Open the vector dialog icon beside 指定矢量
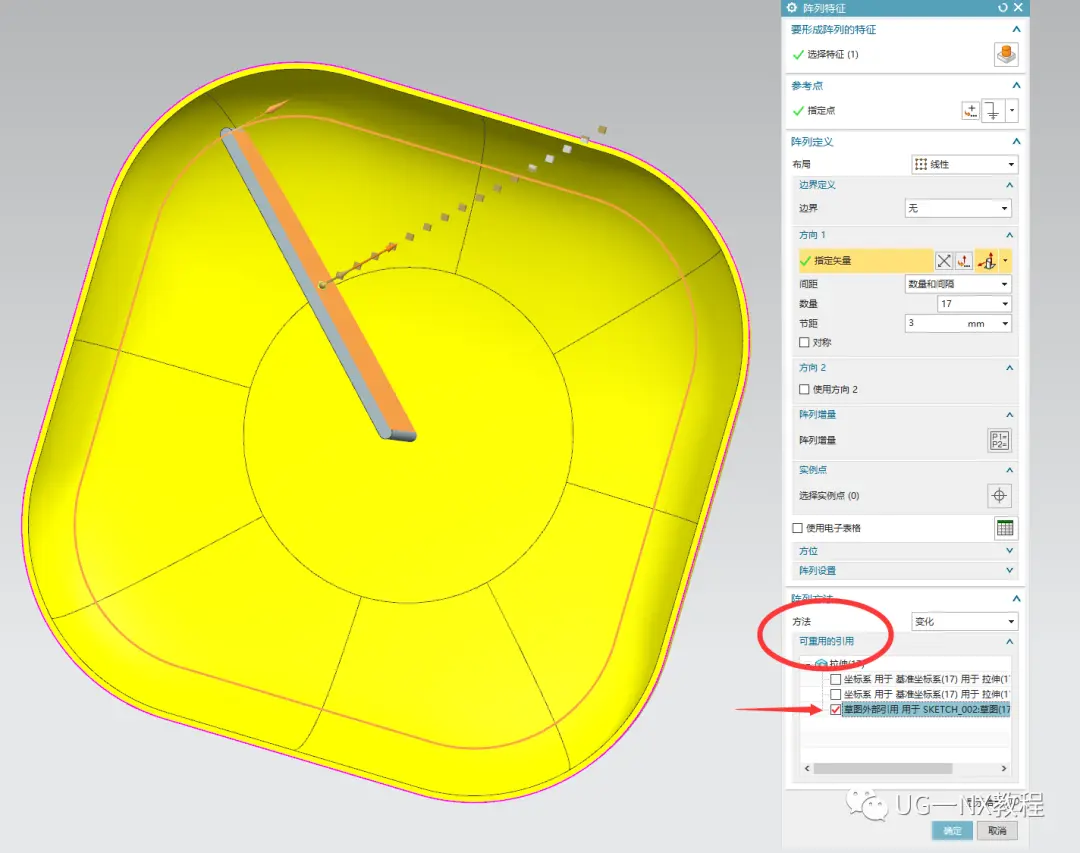Image resolution: width=1080 pixels, height=853 pixels. pos(964,260)
